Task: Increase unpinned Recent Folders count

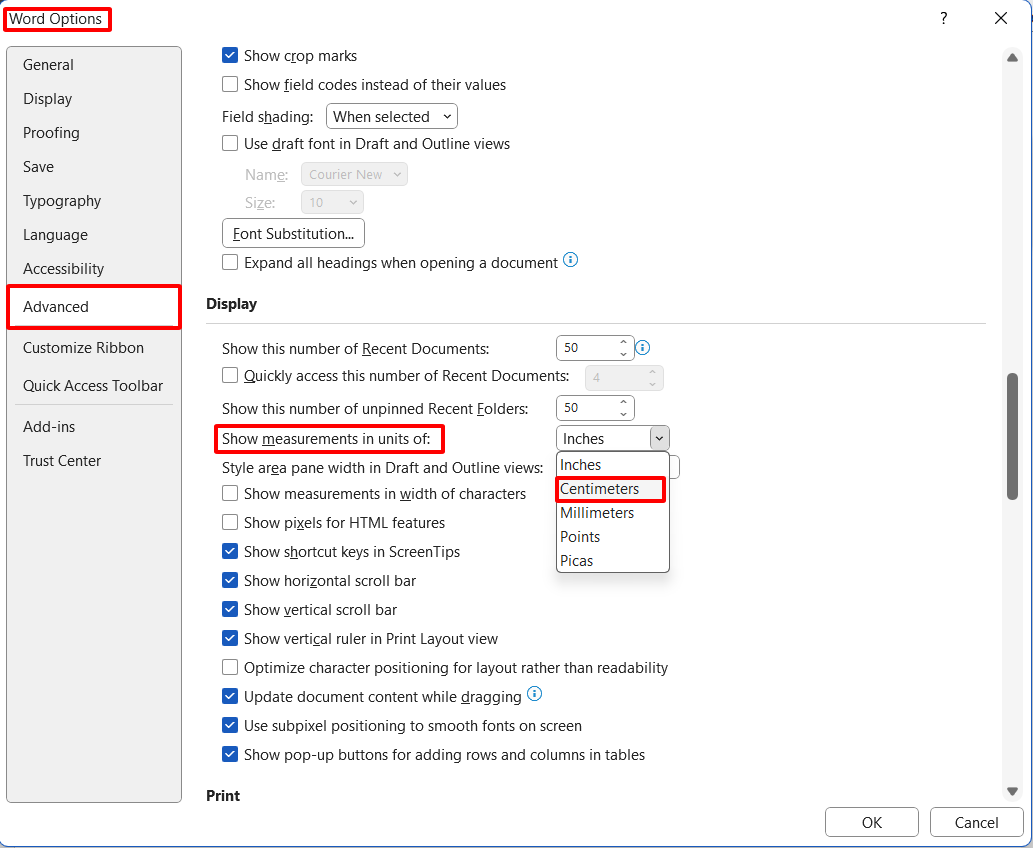Action: (x=623, y=402)
